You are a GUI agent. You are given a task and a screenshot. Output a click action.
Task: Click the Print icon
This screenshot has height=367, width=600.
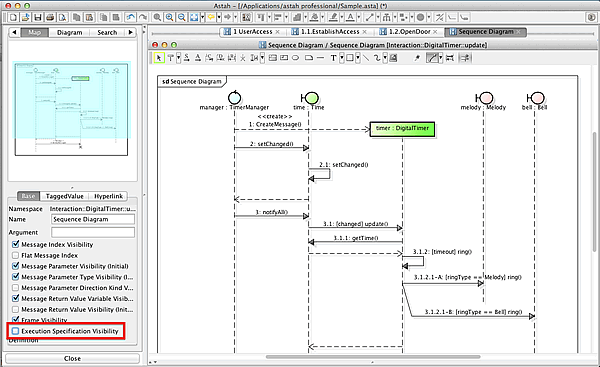tap(50, 17)
